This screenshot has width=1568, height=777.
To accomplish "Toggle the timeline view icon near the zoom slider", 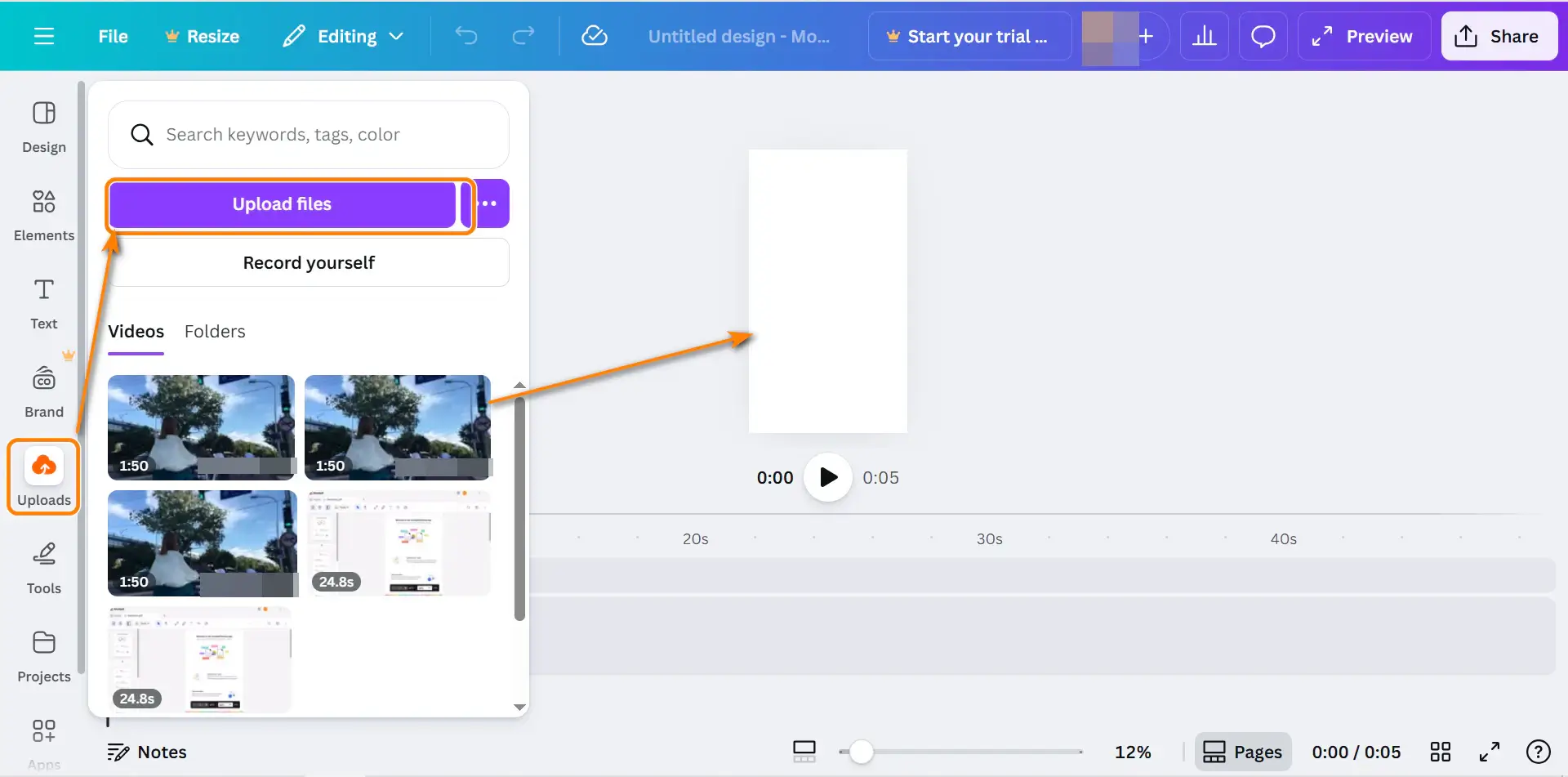I will coord(804,752).
